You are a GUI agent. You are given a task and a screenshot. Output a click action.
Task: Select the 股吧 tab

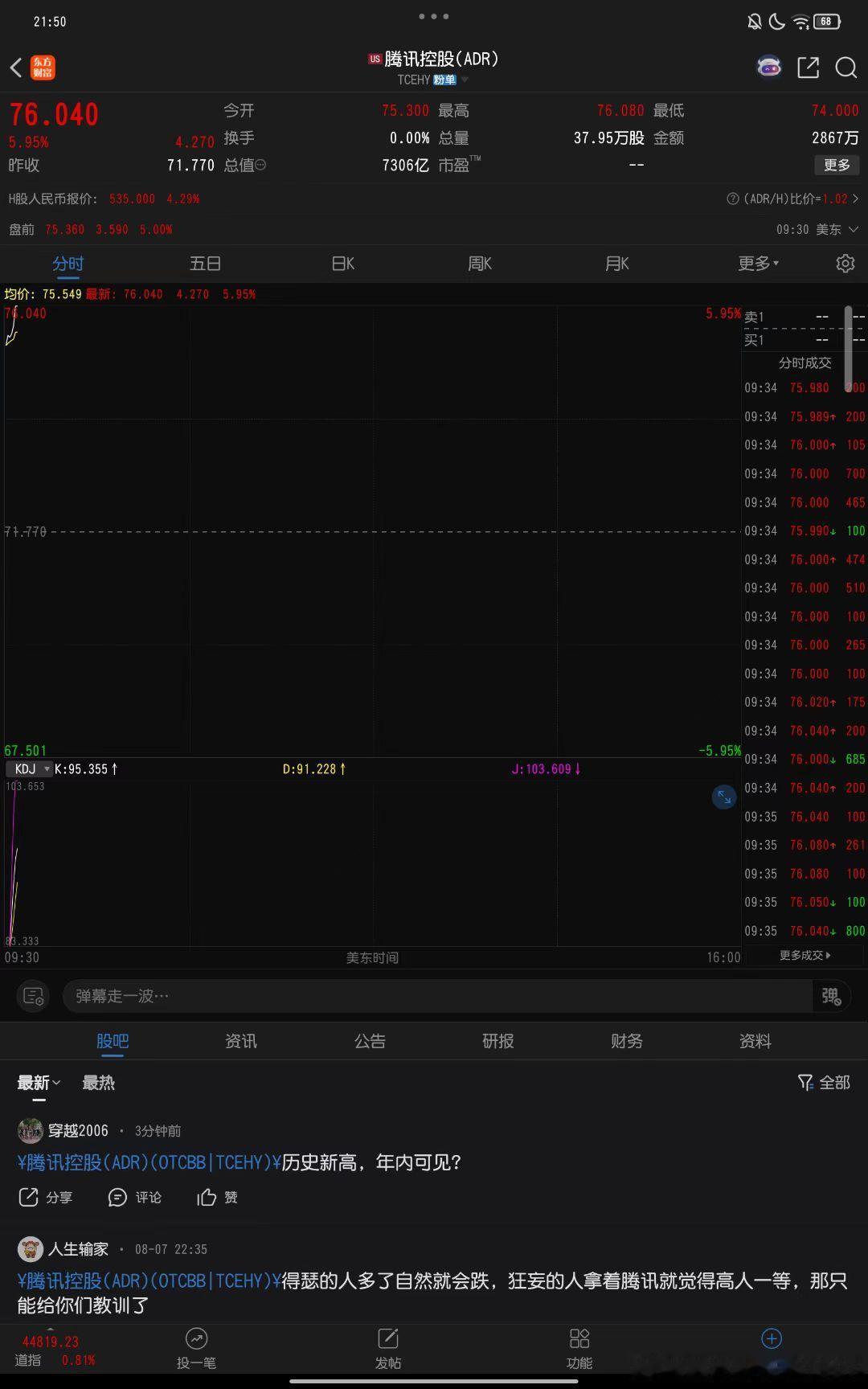pyautogui.click(x=113, y=1041)
